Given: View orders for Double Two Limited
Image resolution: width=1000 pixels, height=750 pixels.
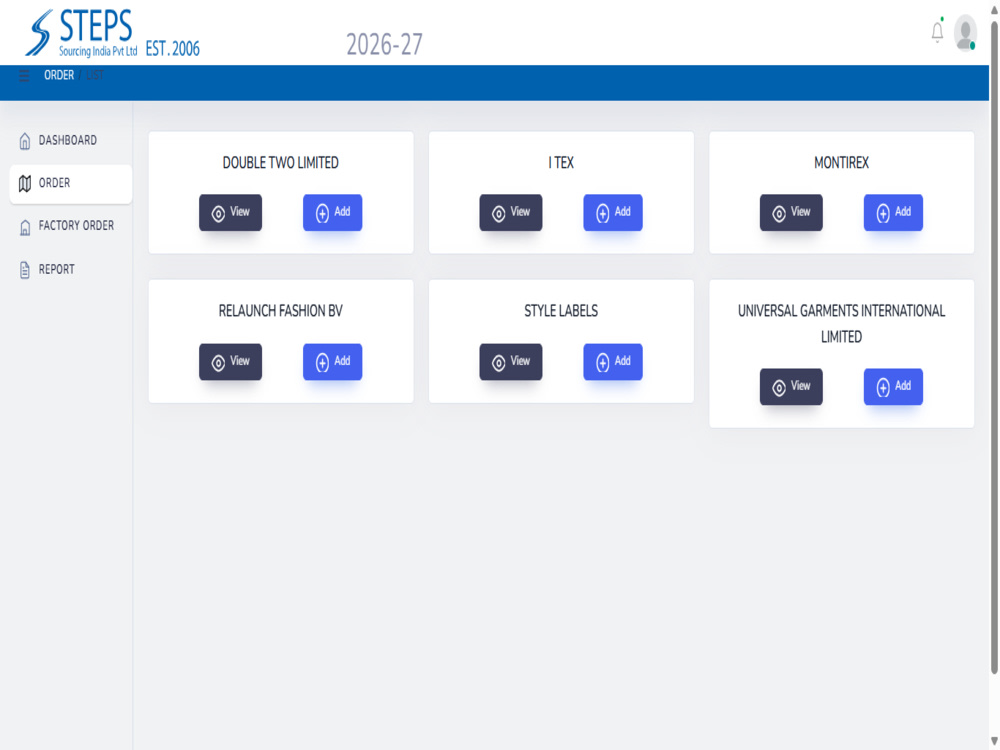Looking at the screenshot, I should click(x=230, y=212).
